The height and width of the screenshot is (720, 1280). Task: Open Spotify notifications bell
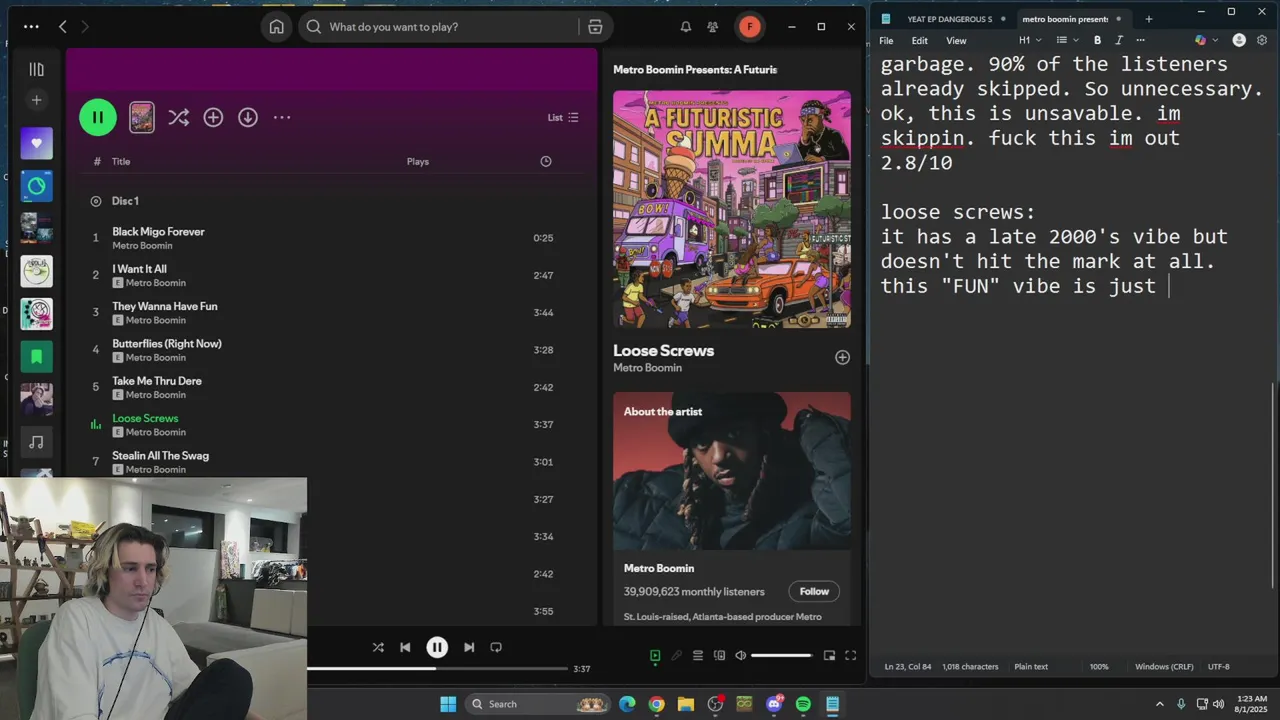[x=686, y=27]
